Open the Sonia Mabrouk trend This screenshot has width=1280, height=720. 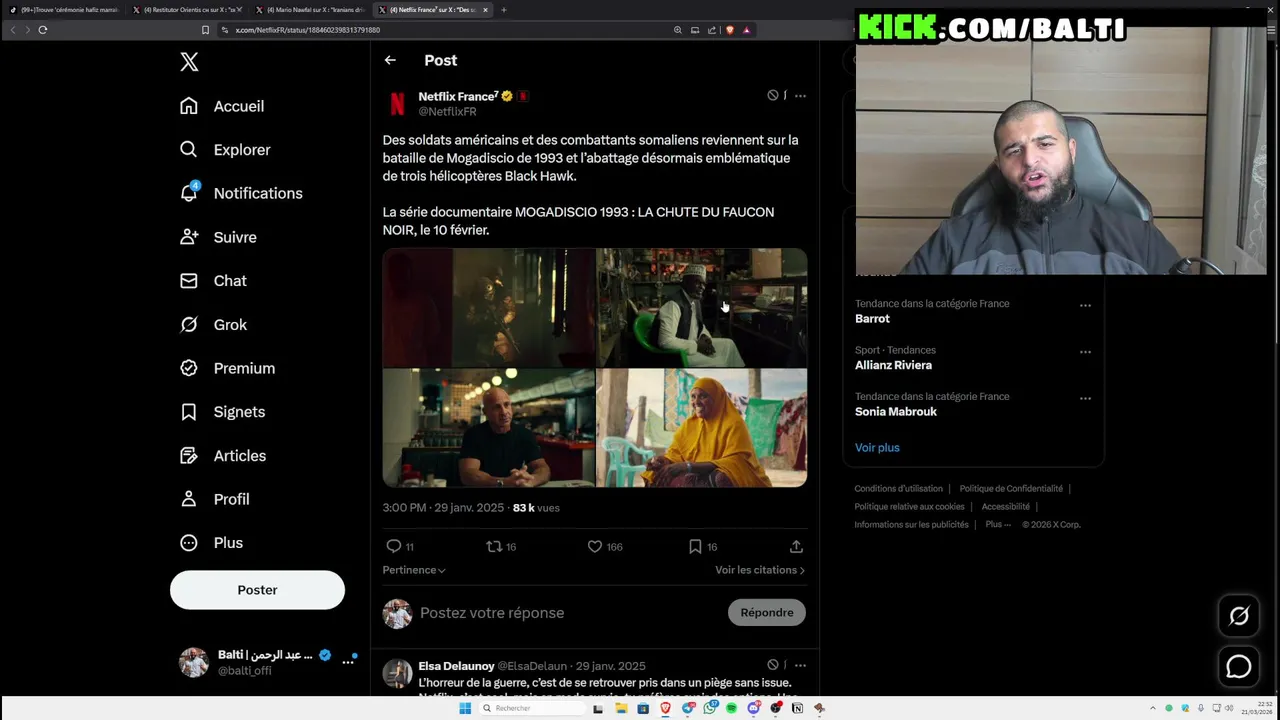tap(896, 412)
